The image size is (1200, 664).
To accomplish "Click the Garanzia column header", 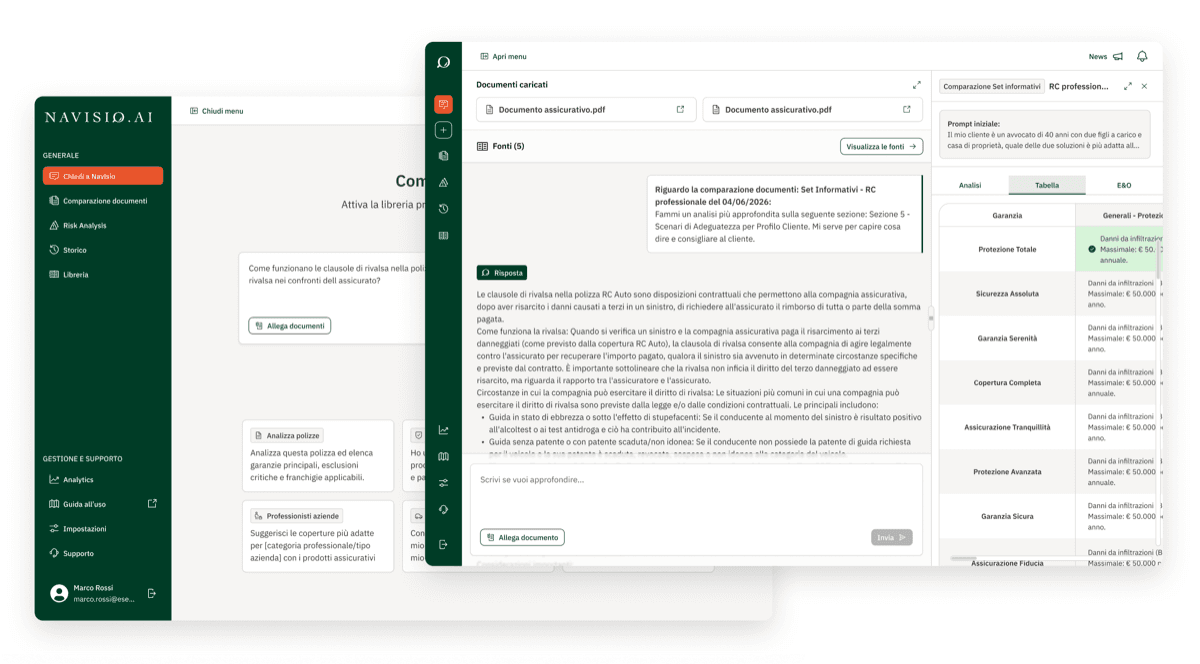I will 1007,215.
